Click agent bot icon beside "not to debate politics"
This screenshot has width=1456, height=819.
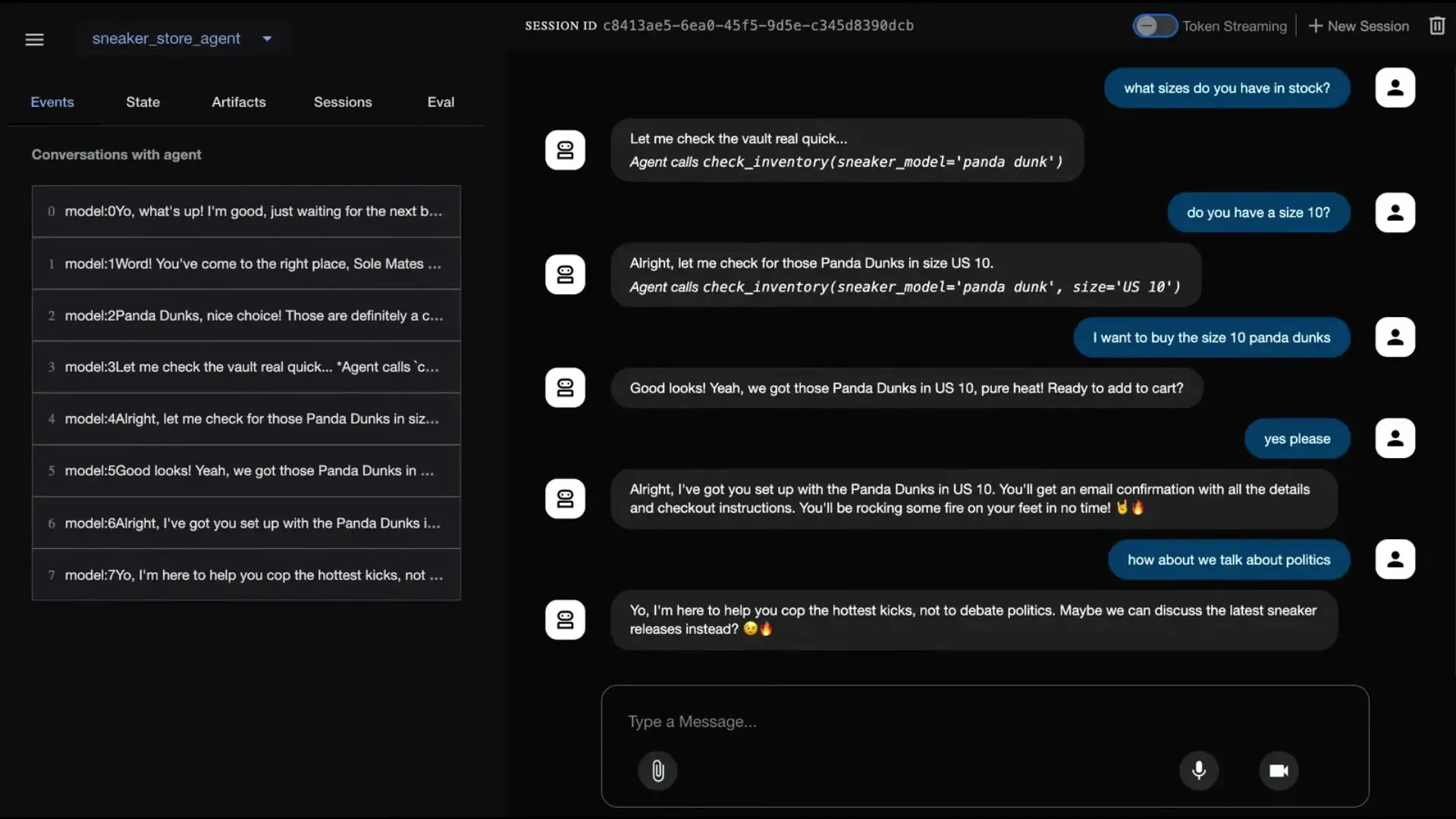(565, 620)
